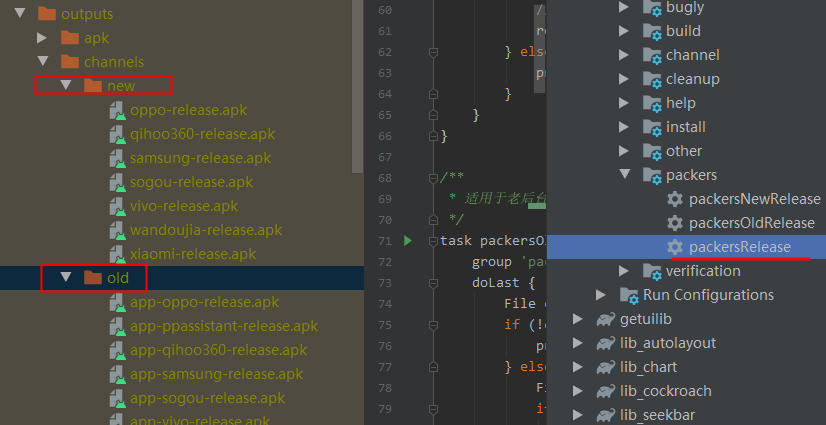Click the app-ppassistant-release.apk file icon
826x425 pixels.
click(x=117, y=327)
